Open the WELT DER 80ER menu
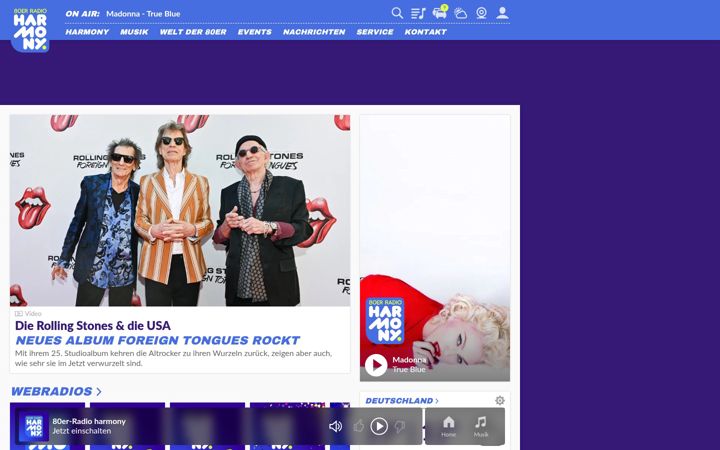 coord(193,32)
